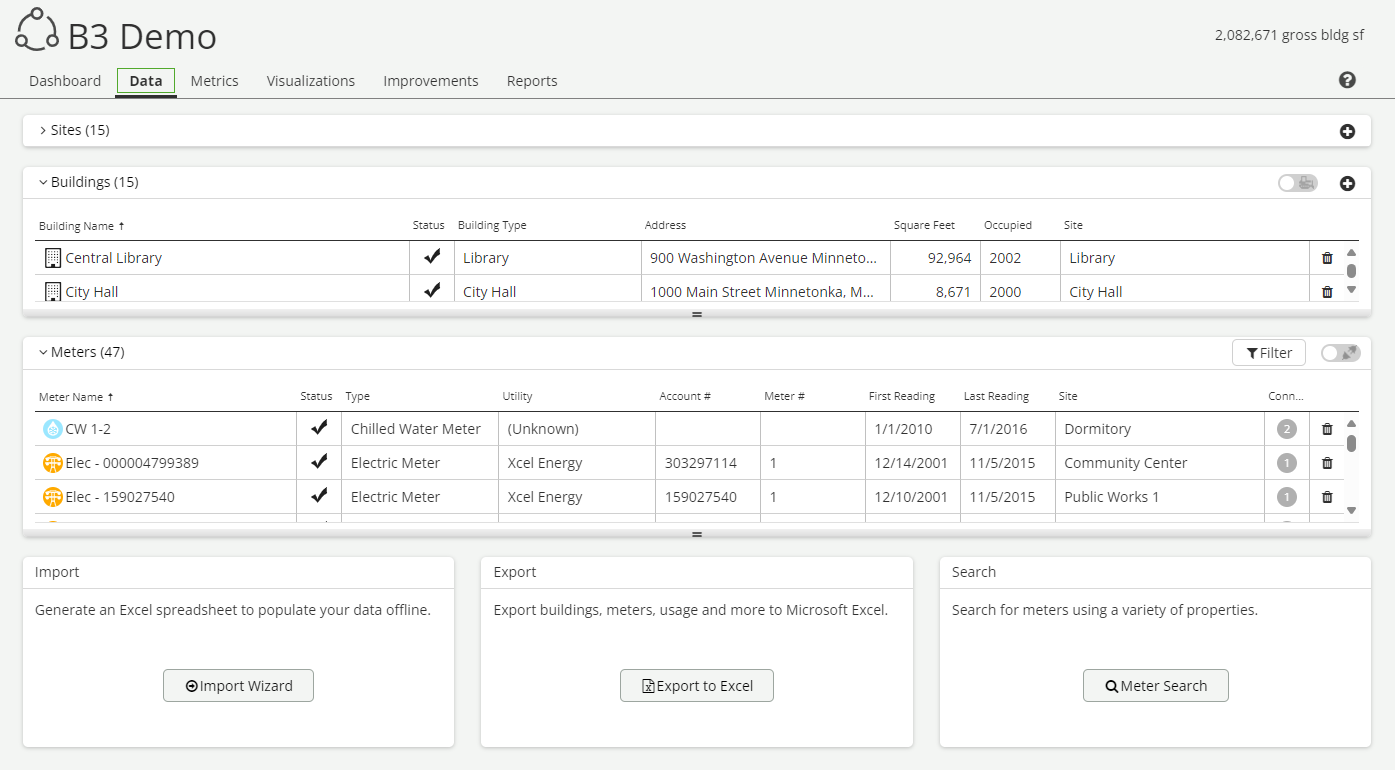The image size is (1395, 770).
Task: Switch to the Metrics tab
Action: pyautogui.click(x=214, y=81)
